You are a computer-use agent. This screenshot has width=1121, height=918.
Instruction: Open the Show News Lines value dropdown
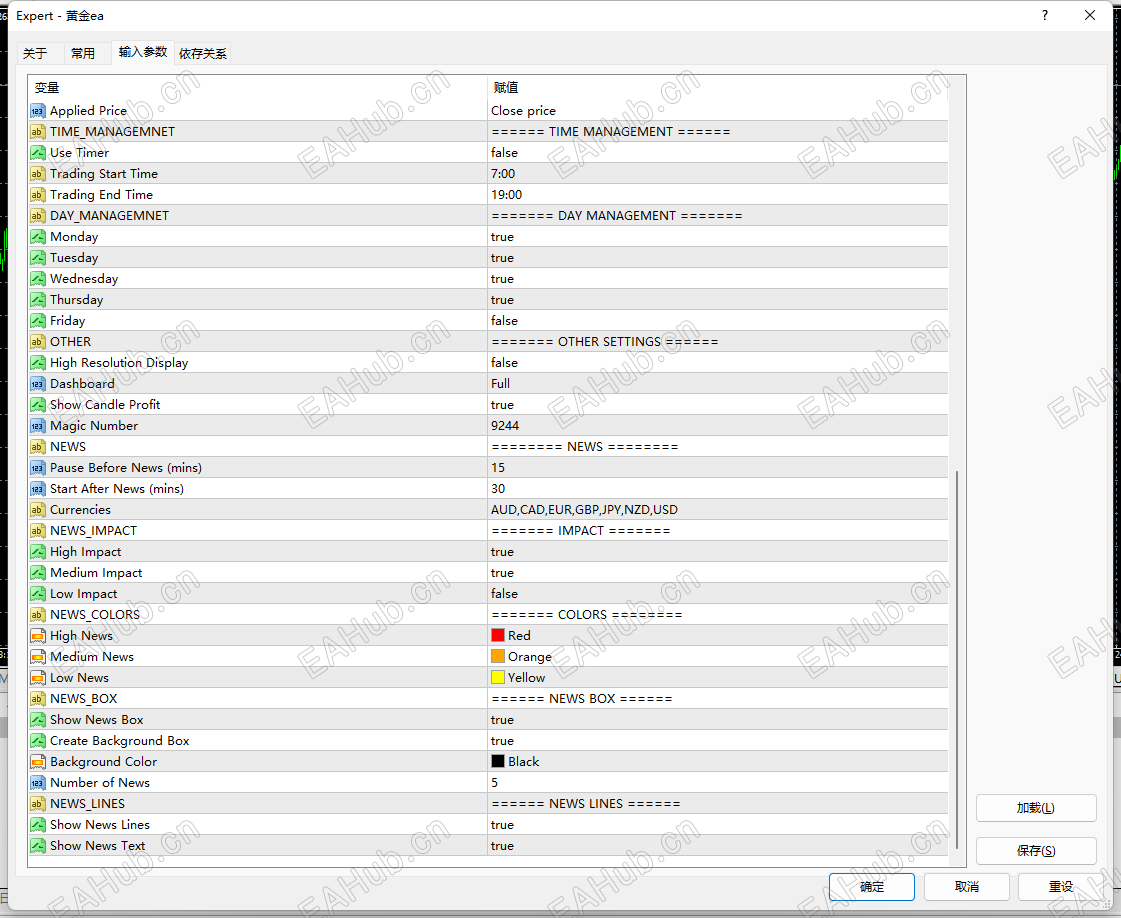click(718, 825)
